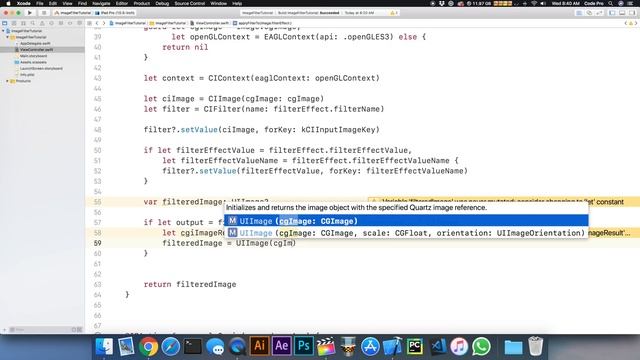Open the Navigate menu
Screen dimensions: 640x360
101,3
